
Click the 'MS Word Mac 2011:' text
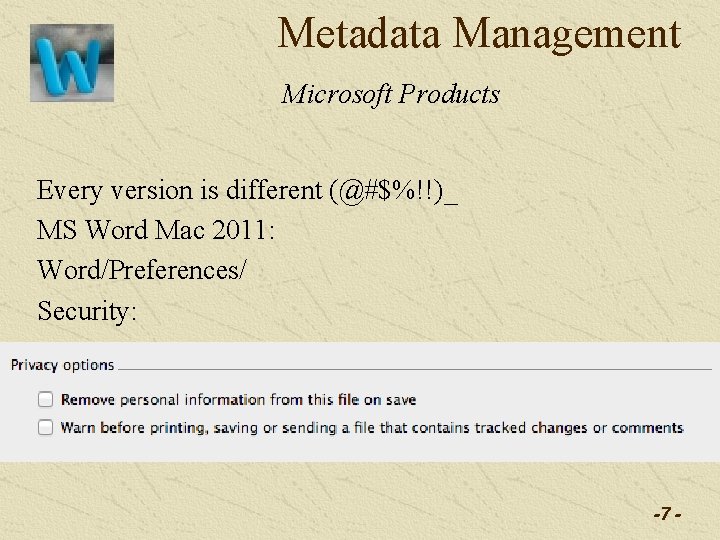[x=156, y=230]
